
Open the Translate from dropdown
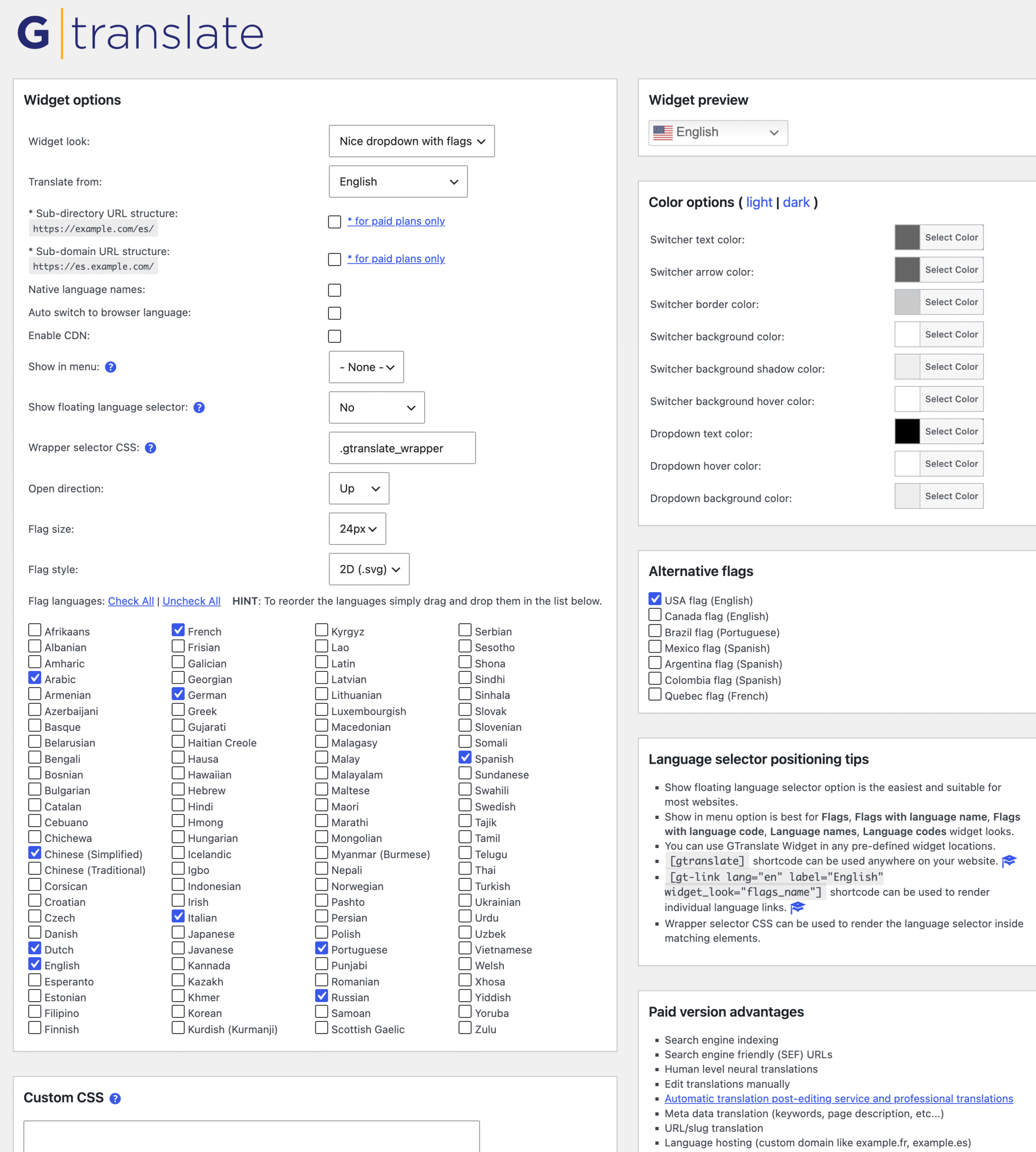pyautogui.click(x=398, y=182)
